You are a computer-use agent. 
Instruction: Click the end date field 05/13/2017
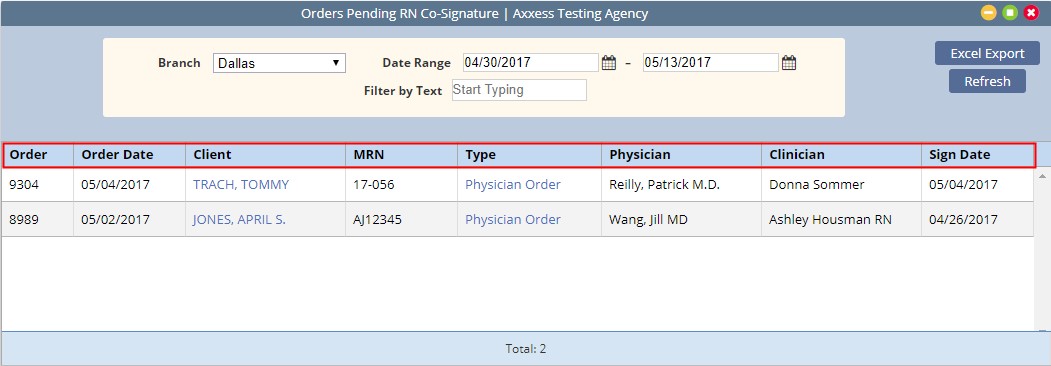pos(710,62)
